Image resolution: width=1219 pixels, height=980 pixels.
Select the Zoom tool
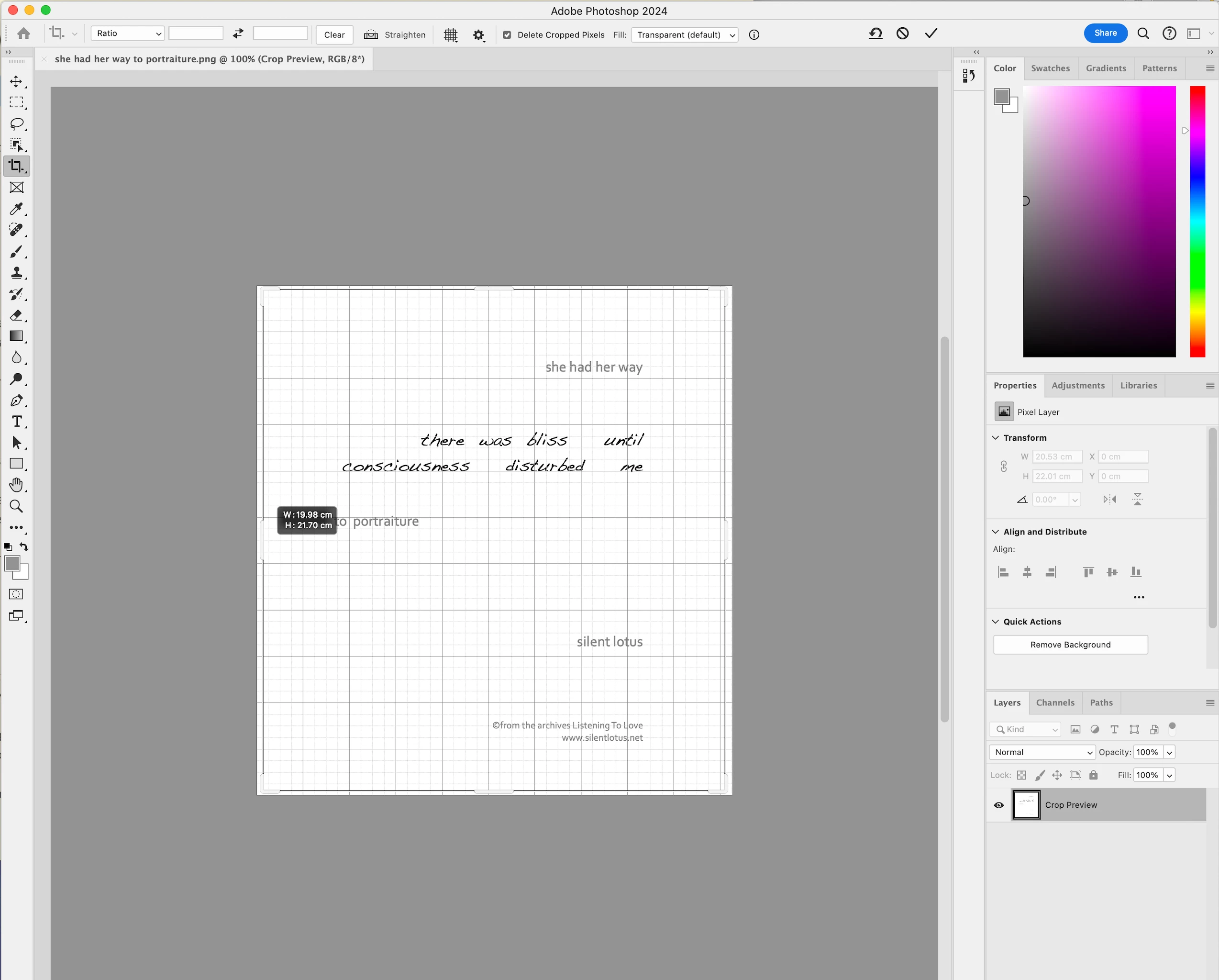16,506
